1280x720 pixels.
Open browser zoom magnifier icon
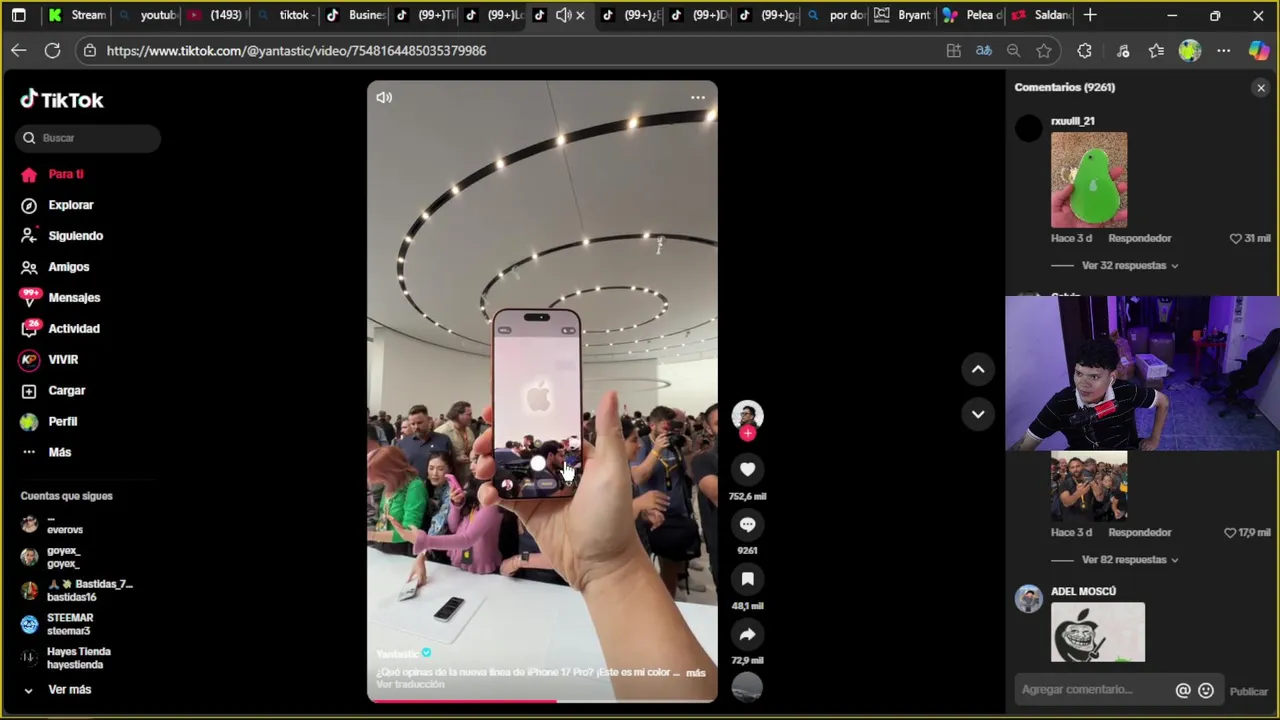(1013, 50)
